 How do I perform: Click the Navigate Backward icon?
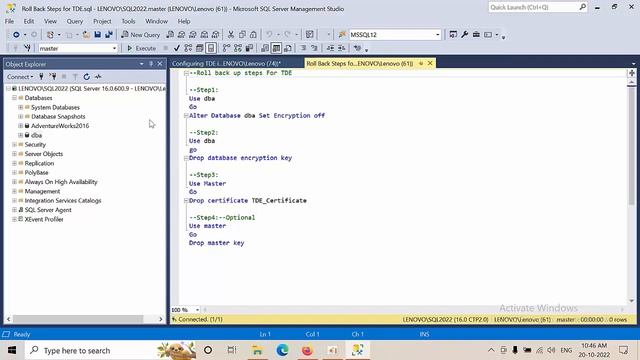point(16,35)
